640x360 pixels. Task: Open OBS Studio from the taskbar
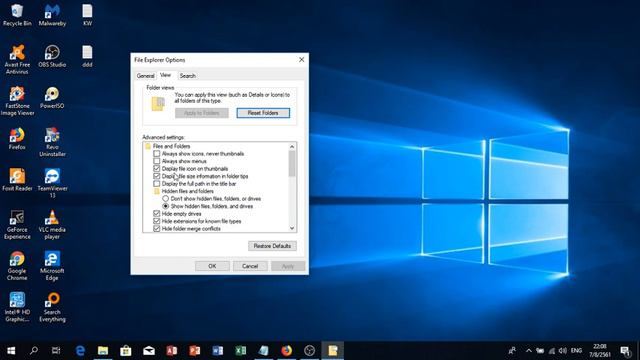[x=309, y=351]
